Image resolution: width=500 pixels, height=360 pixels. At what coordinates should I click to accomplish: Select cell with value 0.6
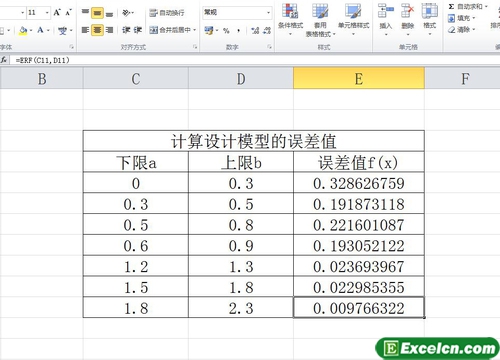coord(136,246)
